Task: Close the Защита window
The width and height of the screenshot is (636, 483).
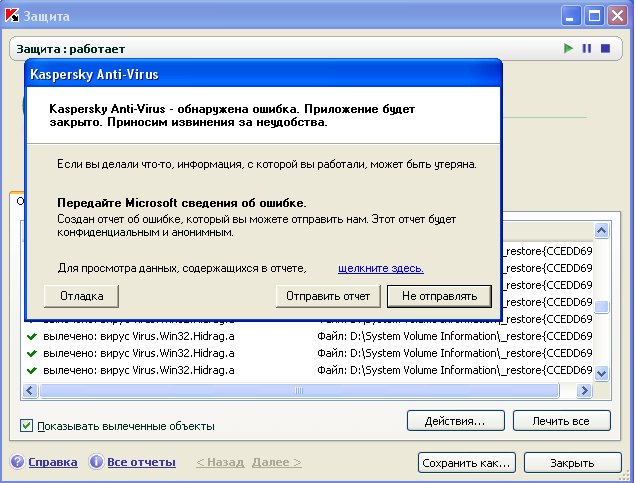Action: point(618,16)
